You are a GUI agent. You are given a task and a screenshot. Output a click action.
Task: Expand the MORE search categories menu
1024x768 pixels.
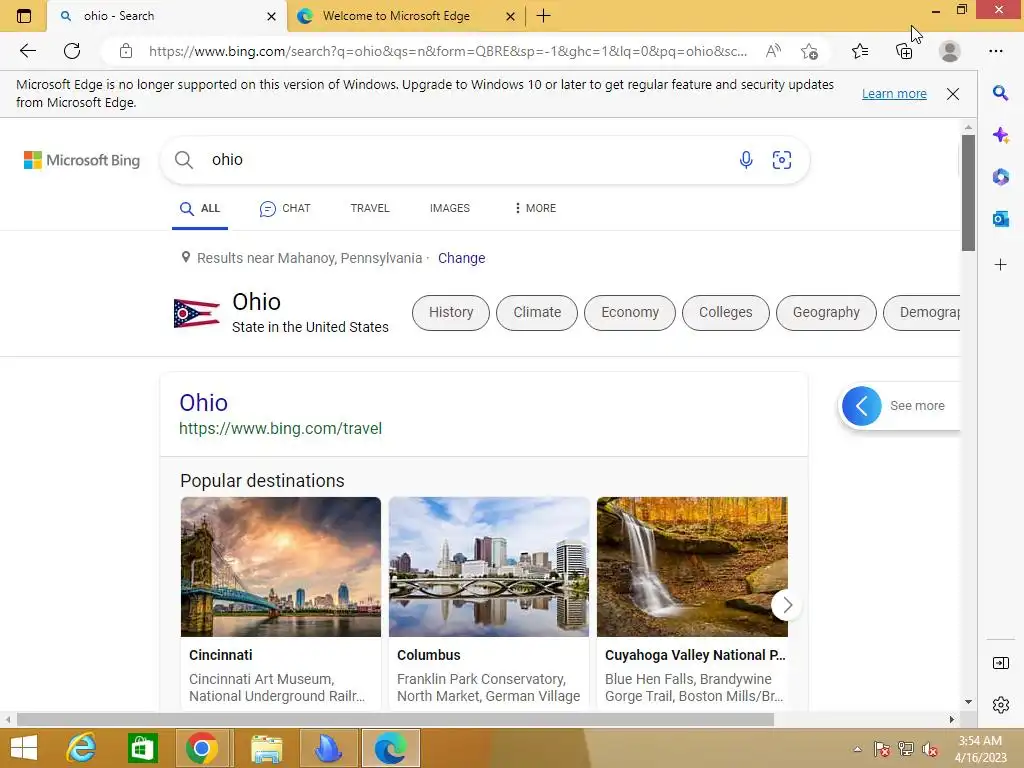tap(535, 208)
